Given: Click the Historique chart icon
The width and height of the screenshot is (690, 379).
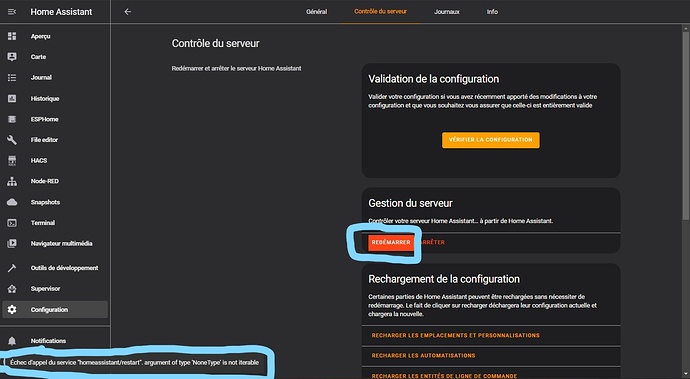Looking at the screenshot, I should [x=12, y=99].
